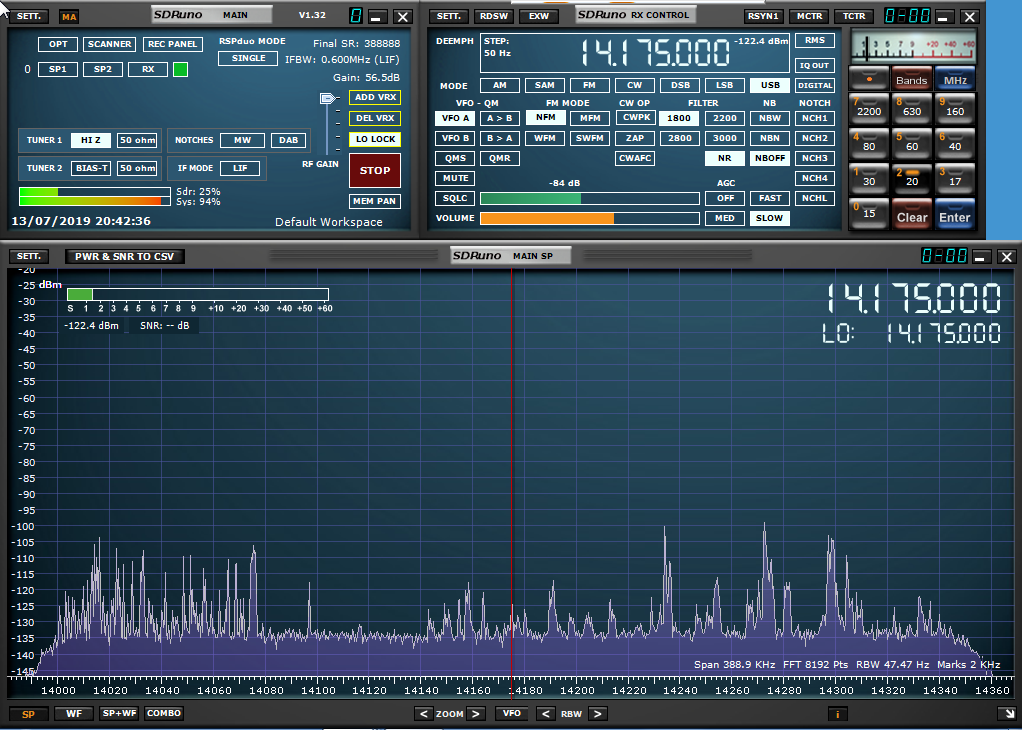Image resolution: width=1022 pixels, height=730 pixels.
Task: Toggle LO LOCK
Action: point(375,139)
